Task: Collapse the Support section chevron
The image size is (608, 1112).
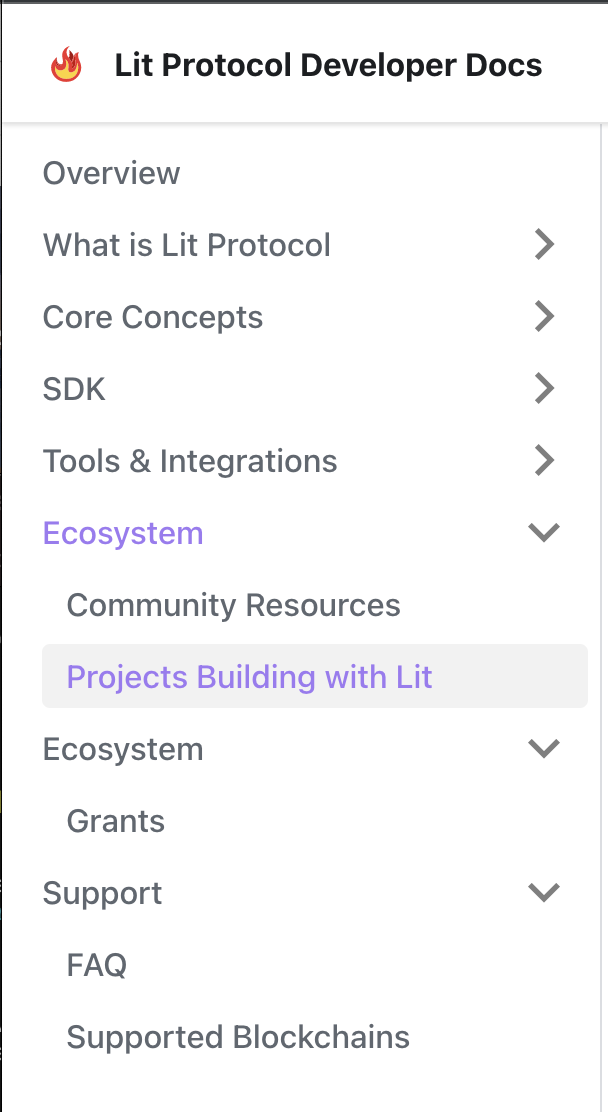Action: (544, 893)
